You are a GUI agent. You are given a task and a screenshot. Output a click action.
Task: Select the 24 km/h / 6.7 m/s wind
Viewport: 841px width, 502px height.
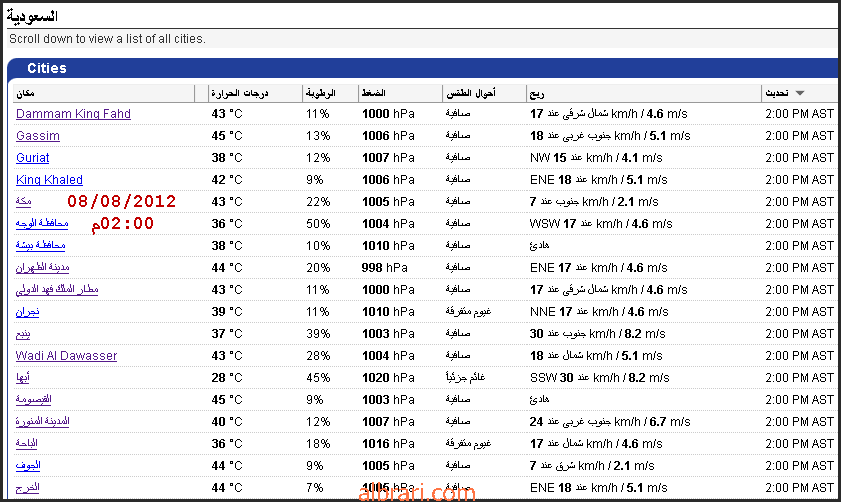[610, 422]
